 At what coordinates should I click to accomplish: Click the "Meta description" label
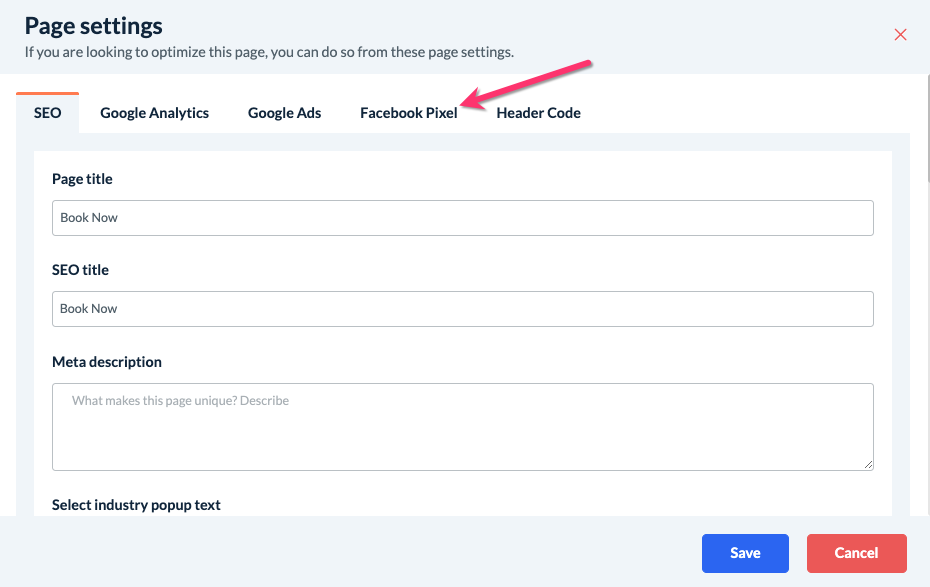106,361
